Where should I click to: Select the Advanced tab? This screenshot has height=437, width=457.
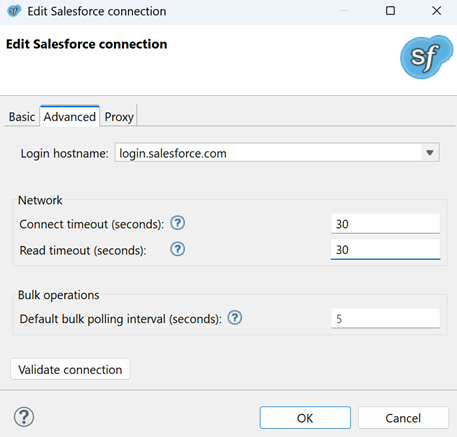(x=70, y=117)
